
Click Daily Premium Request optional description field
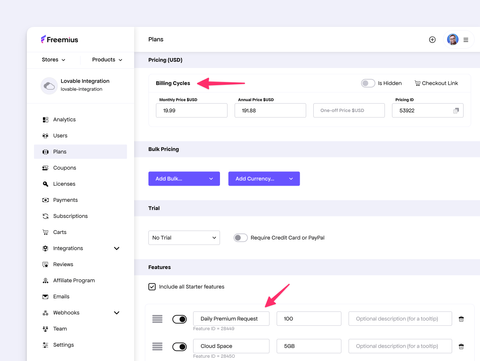pos(400,319)
